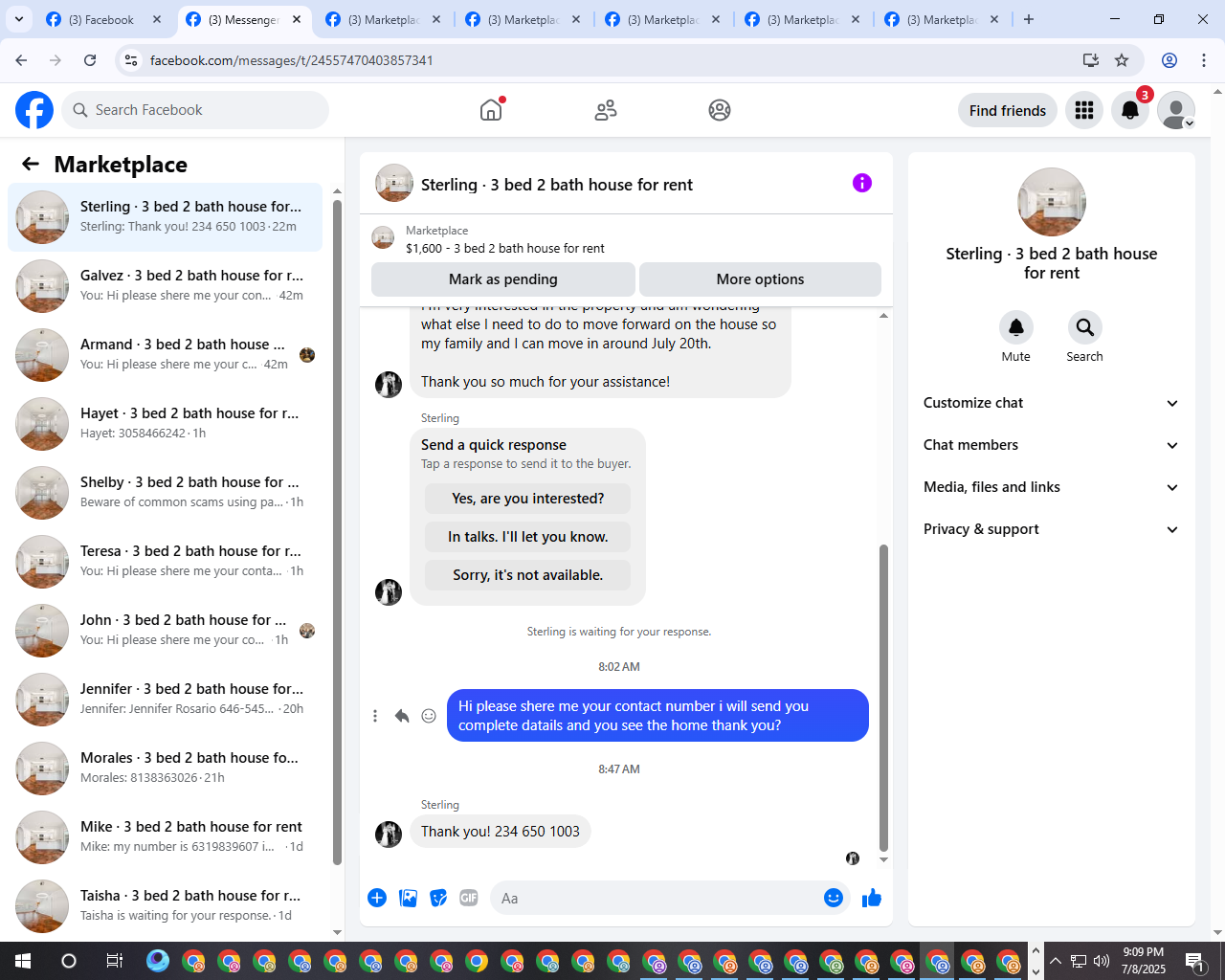This screenshot has width=1225, height=980.
Task: Open Chrome profile icon
Action: coord(1169,60)
